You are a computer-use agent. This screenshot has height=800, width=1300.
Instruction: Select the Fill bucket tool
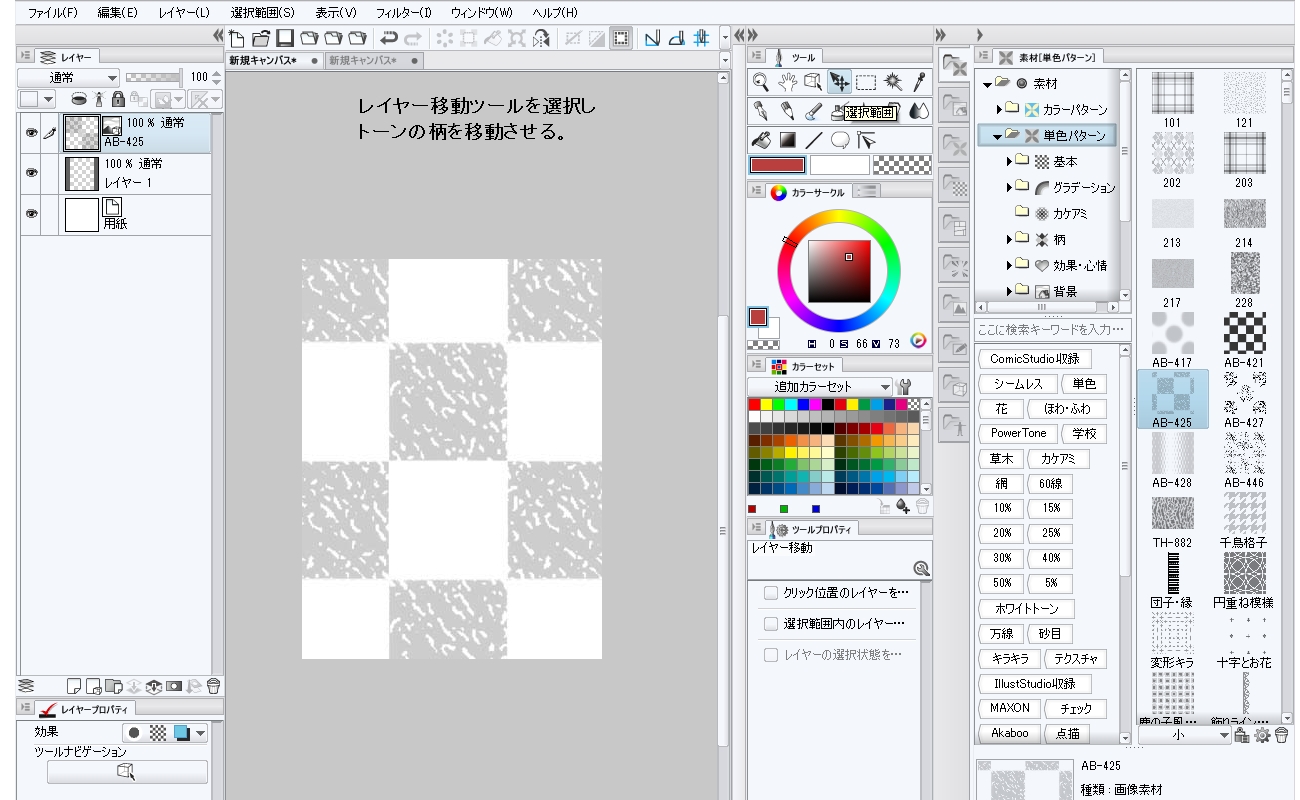click(x=761, y=140)
